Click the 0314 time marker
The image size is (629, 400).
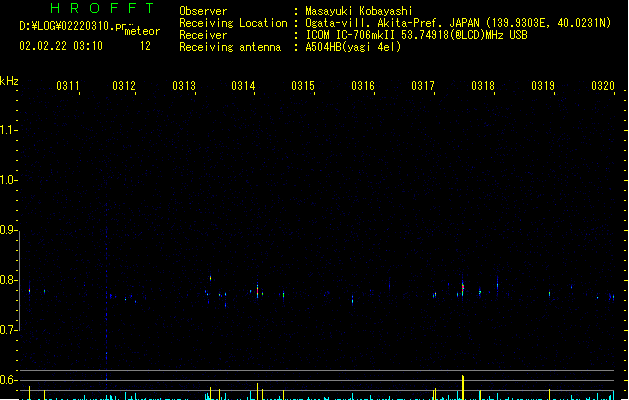243,86
